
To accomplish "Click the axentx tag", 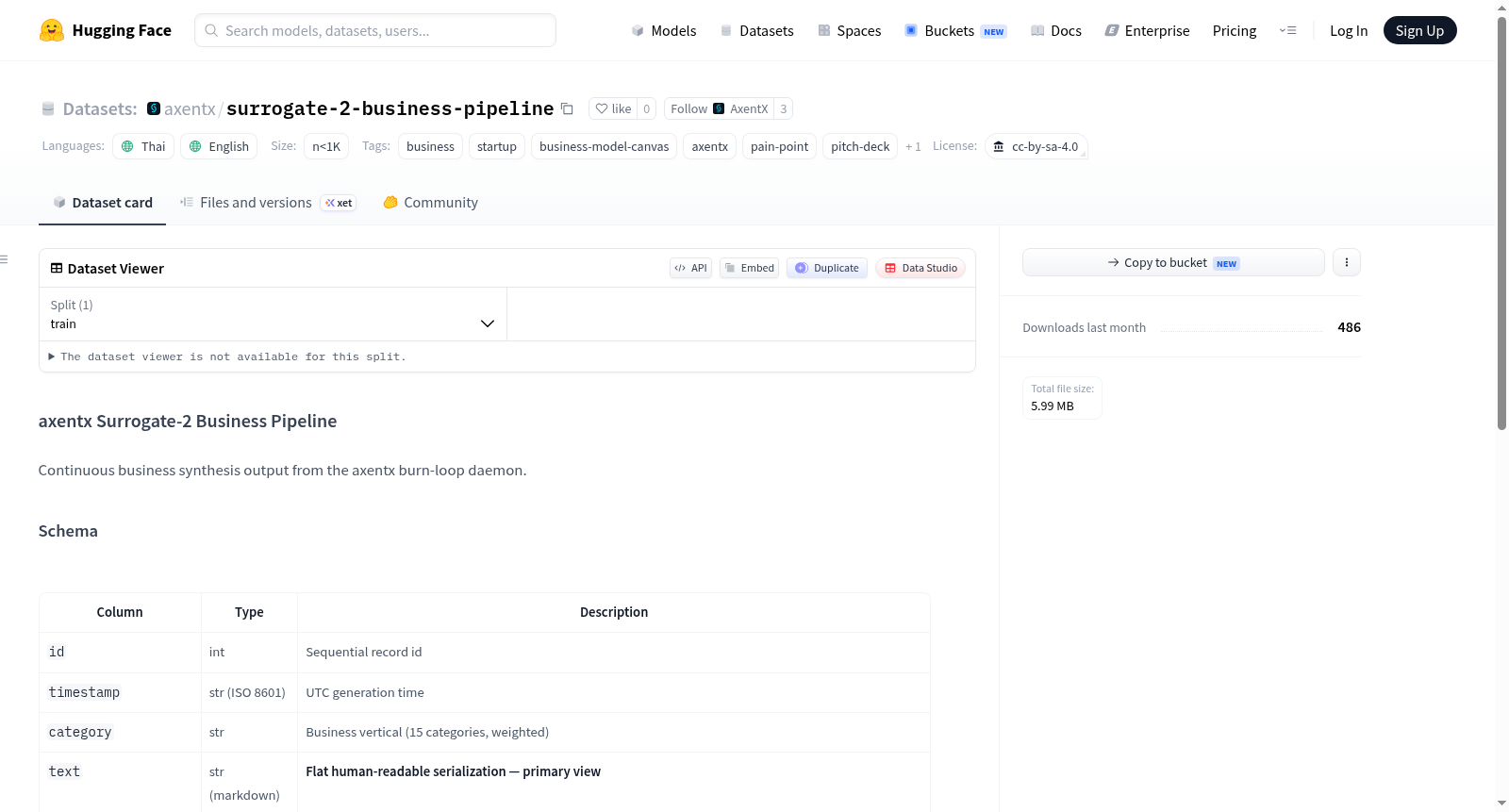I will click(709, 146).
